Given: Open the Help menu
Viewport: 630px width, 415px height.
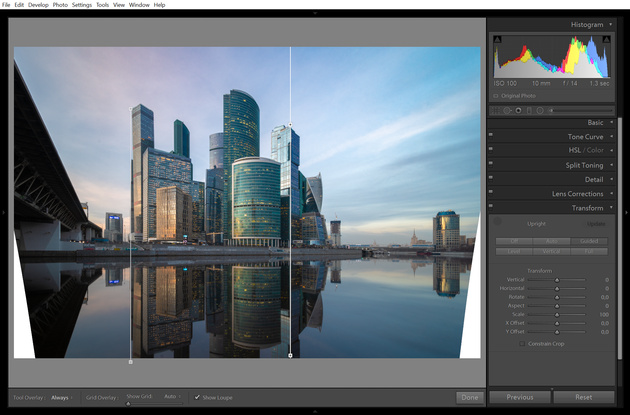Looking at the screenshot, I should pos(160,5).
